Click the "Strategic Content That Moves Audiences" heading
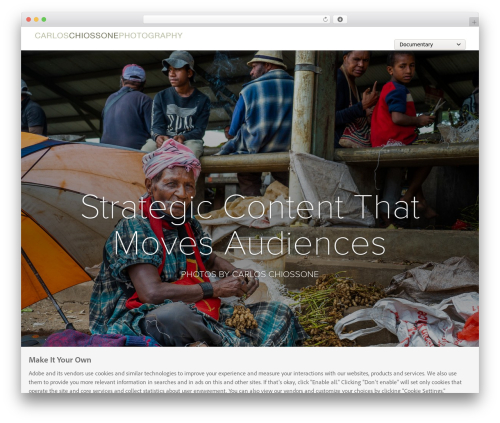The height and width of the screenshot is (423, 500). [250, 225]
